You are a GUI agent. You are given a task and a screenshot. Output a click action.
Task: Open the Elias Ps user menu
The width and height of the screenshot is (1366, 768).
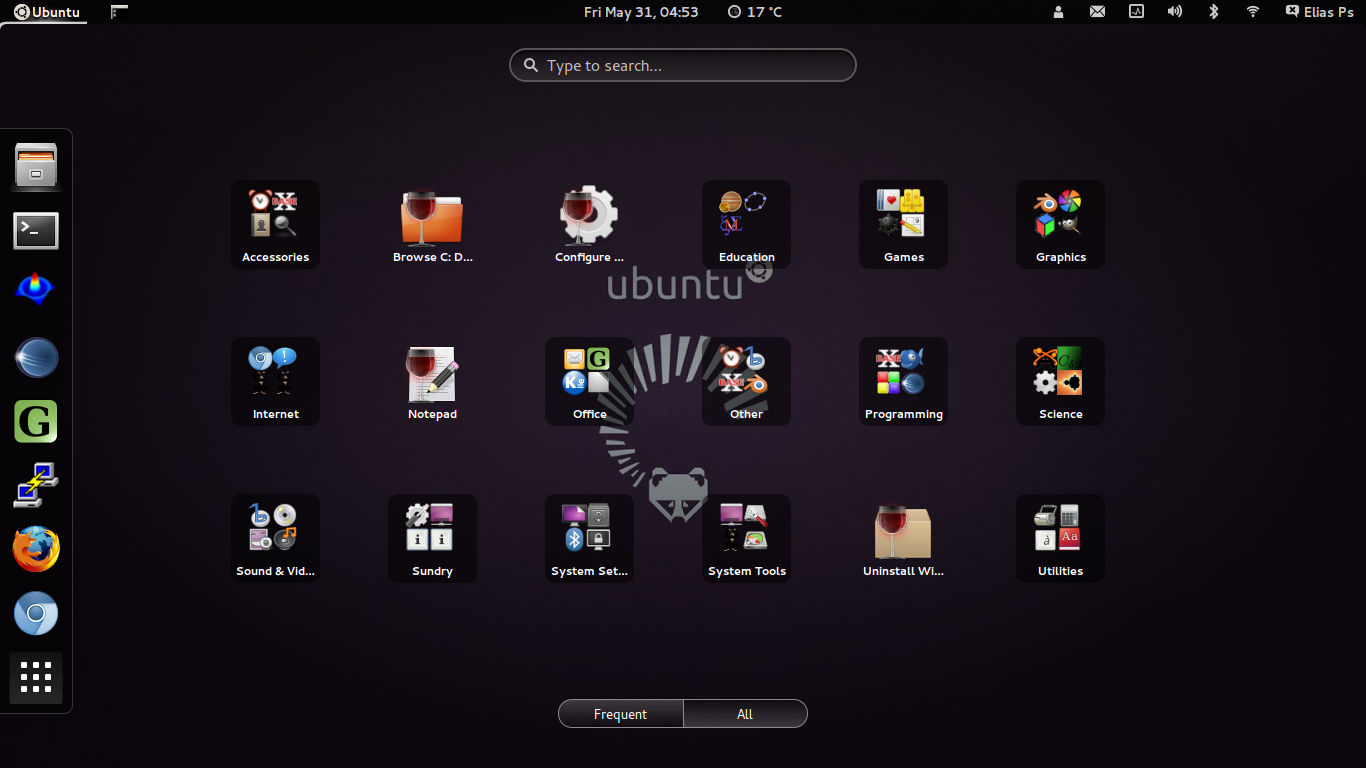point(1319,12)
